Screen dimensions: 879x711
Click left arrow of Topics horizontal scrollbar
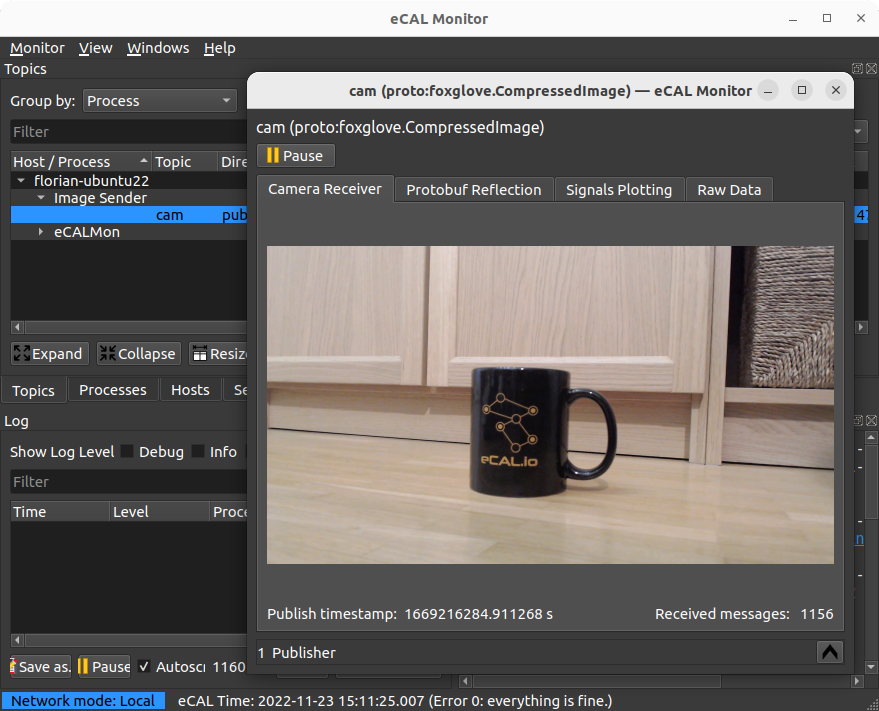17,327
